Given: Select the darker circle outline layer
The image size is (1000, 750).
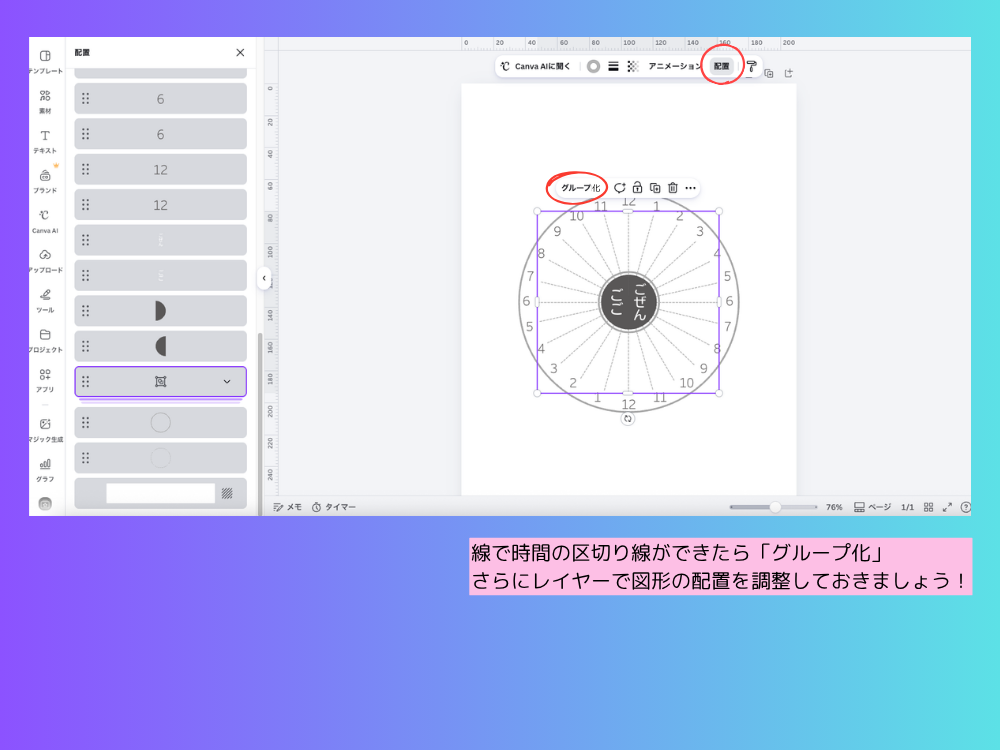Looking at the screenshot, I should tap(161, 422).
